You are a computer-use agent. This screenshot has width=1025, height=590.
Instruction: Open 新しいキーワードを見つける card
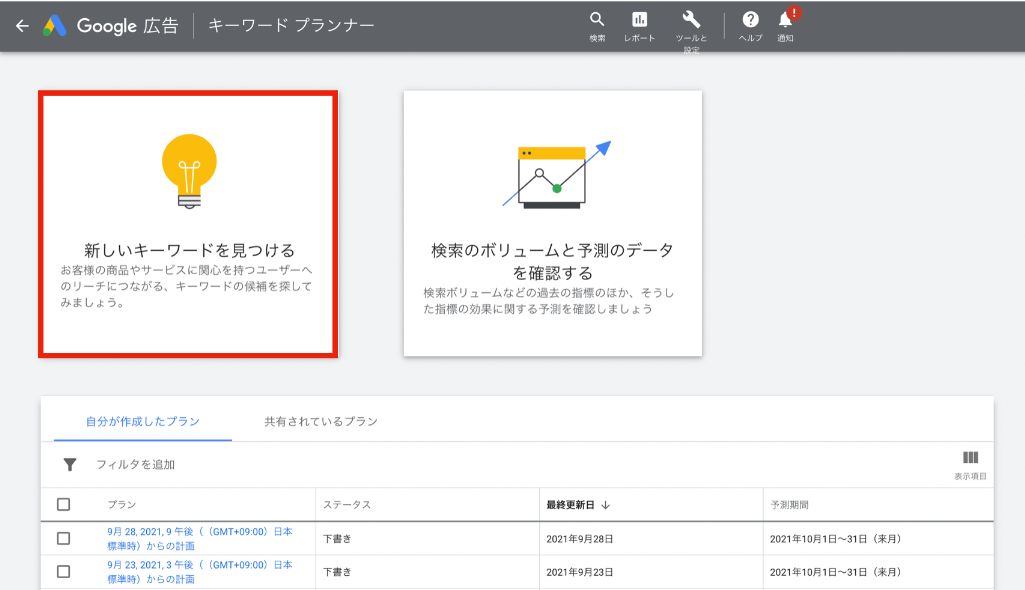coord(190,224)
